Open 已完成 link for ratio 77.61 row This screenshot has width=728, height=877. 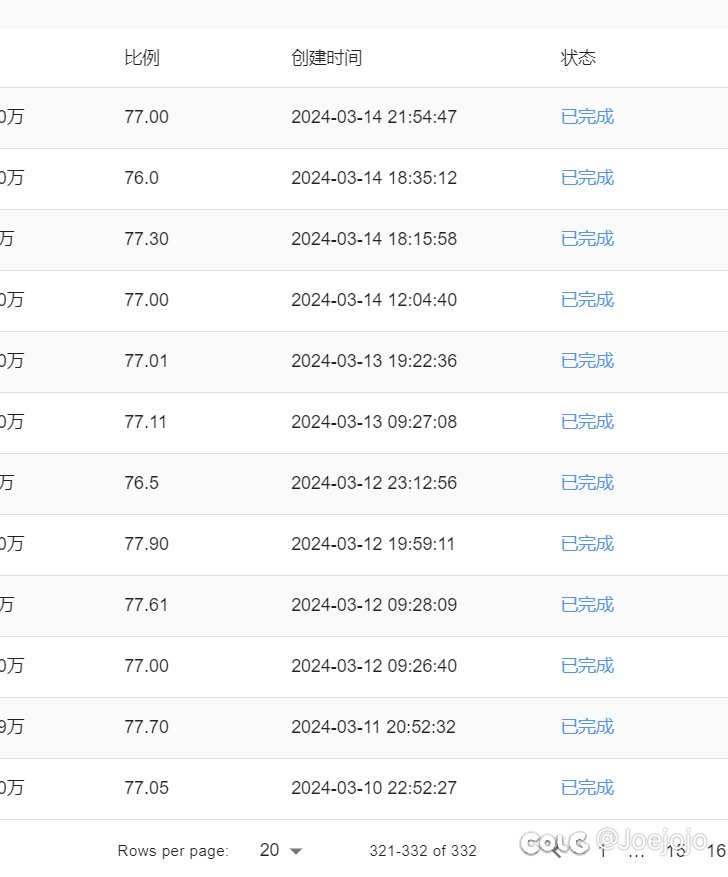587,605
